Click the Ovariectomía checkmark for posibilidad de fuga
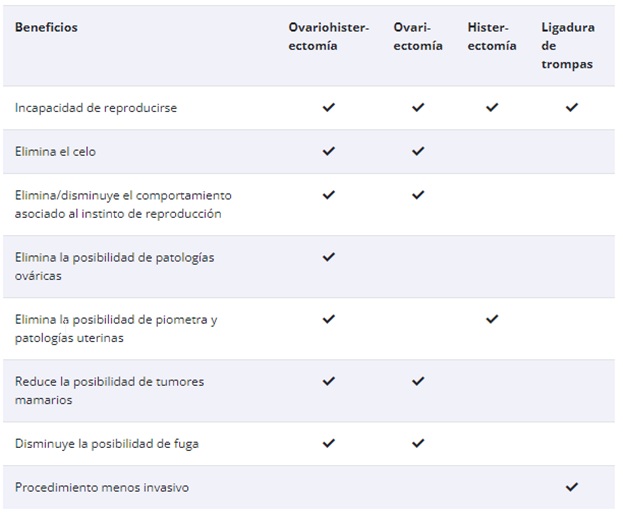Viewport: 623px width, 513px height. [418, 443]
